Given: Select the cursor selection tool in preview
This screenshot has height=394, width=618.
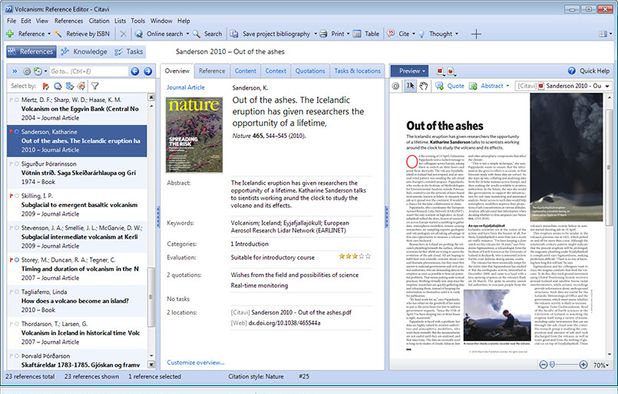Looking at the screenshot, I should tap(410, 86).
